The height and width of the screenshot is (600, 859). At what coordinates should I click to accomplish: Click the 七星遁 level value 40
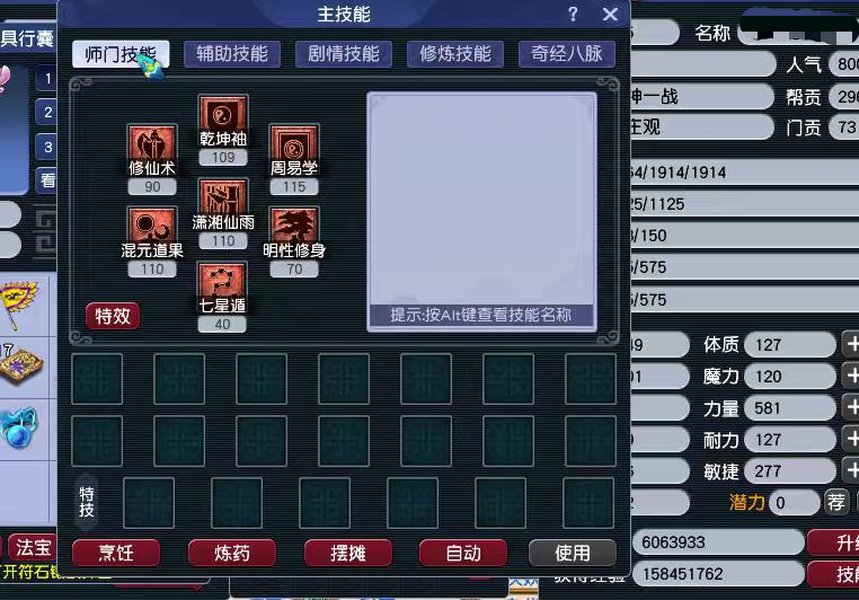(x=222, y=324)
